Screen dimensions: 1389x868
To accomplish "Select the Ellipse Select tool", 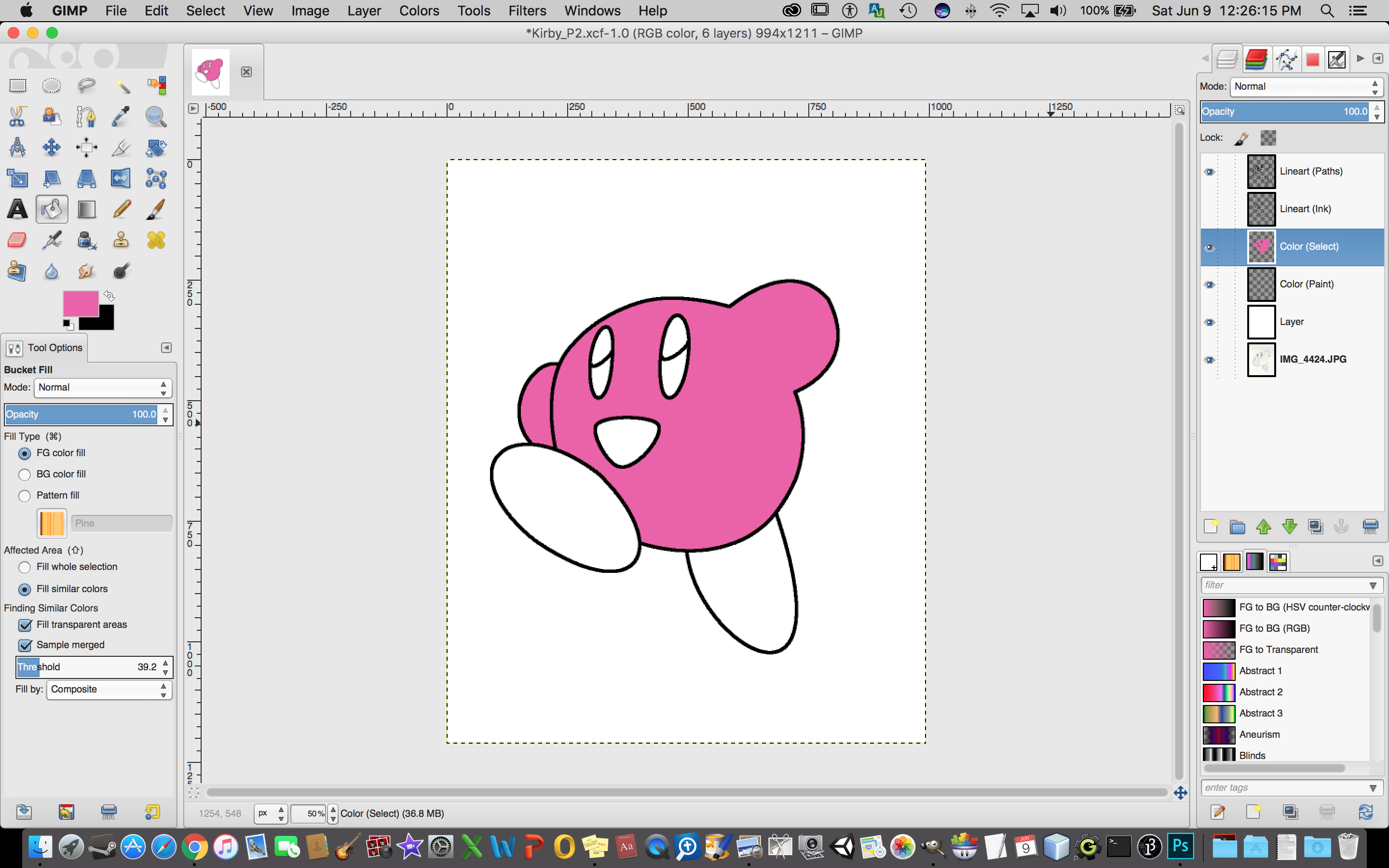I will pos(52,85).
